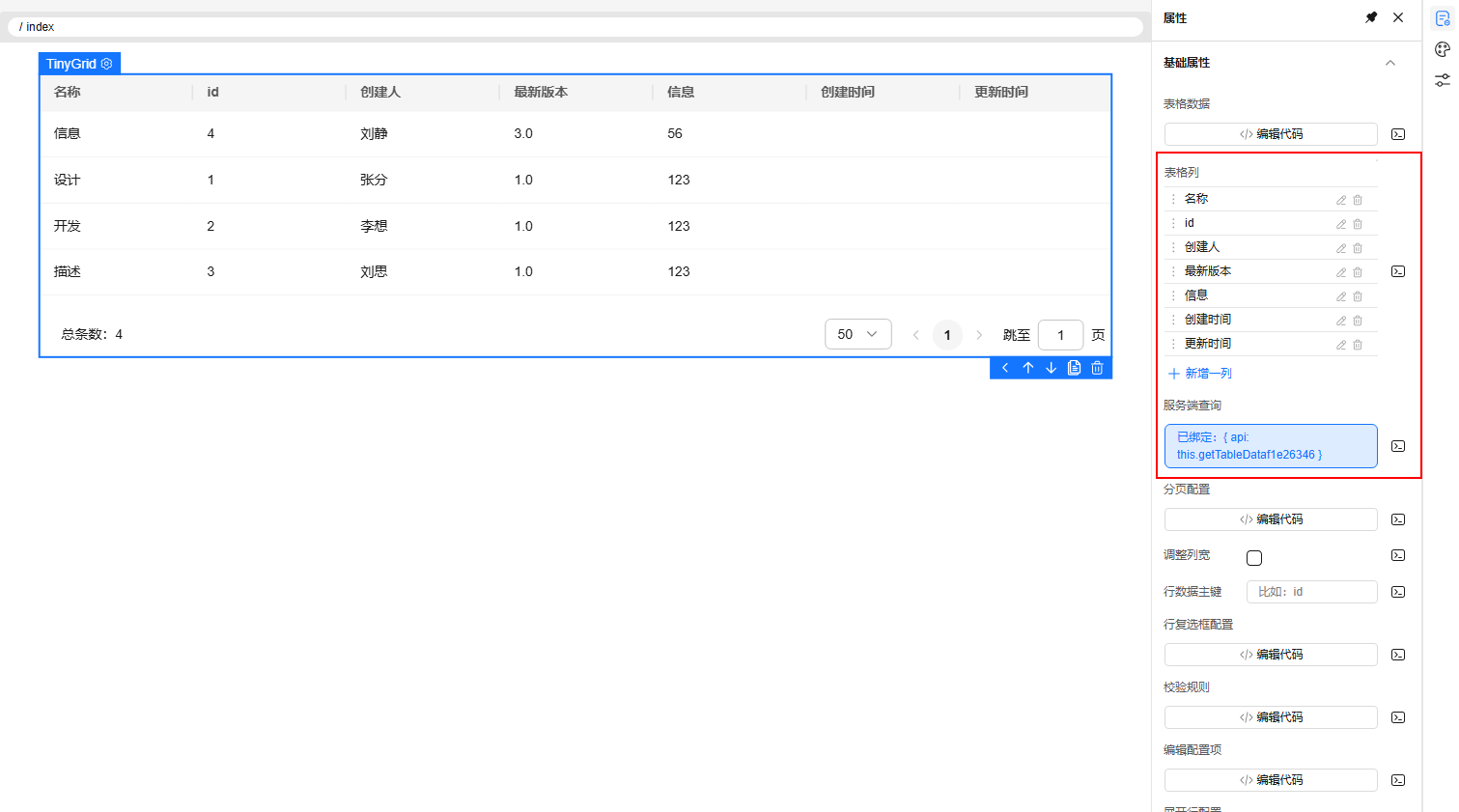Click 编辑代码 button under 分页配置
This screenshot has width=1459, height=812.
tap(1271, 519)
